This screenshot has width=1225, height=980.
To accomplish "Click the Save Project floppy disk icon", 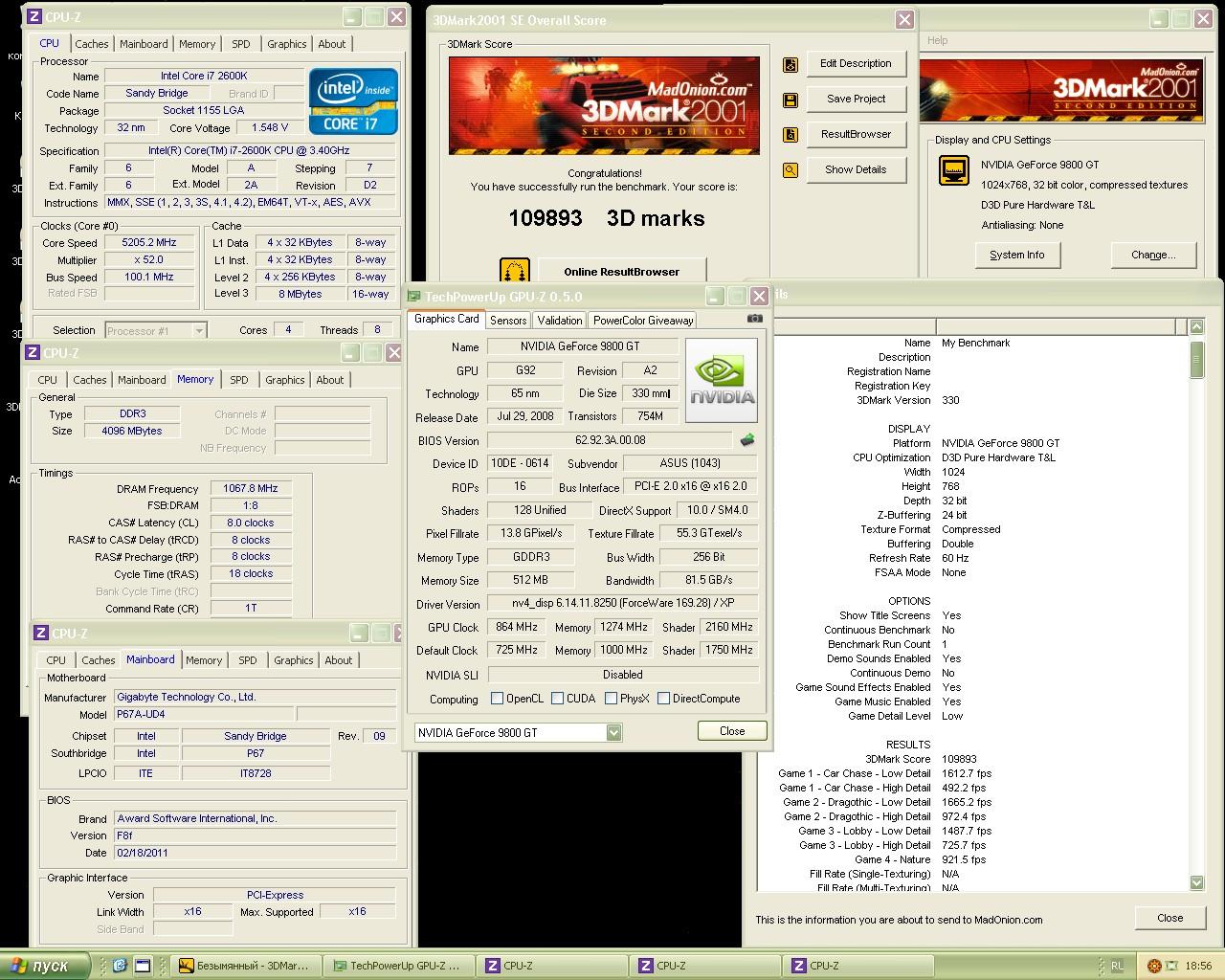I will [791, 100].
